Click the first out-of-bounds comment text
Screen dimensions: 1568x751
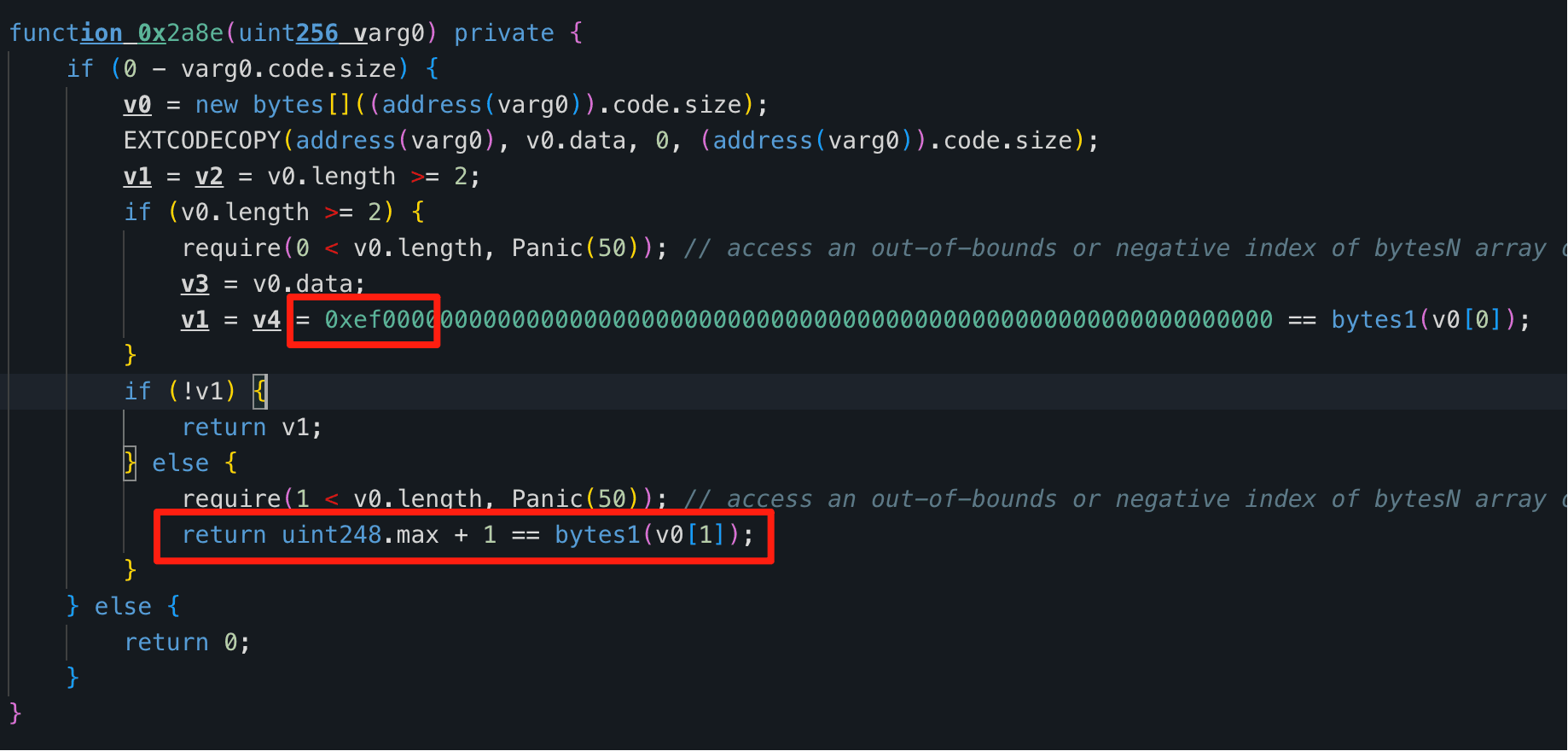tap(1125, 248)
